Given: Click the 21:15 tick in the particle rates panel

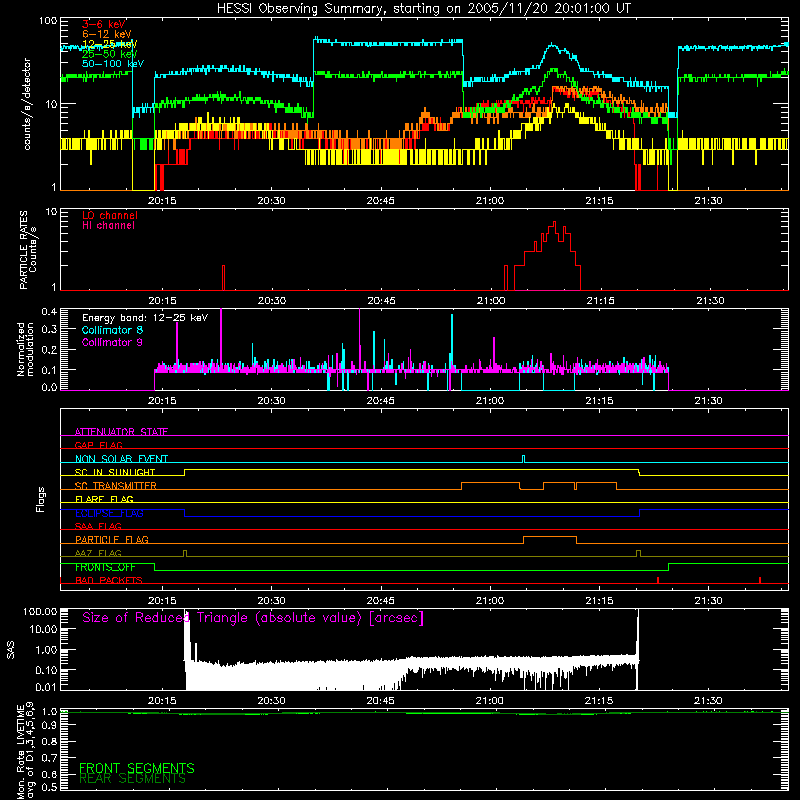Looking at the screenshot, I should [600, 301].
